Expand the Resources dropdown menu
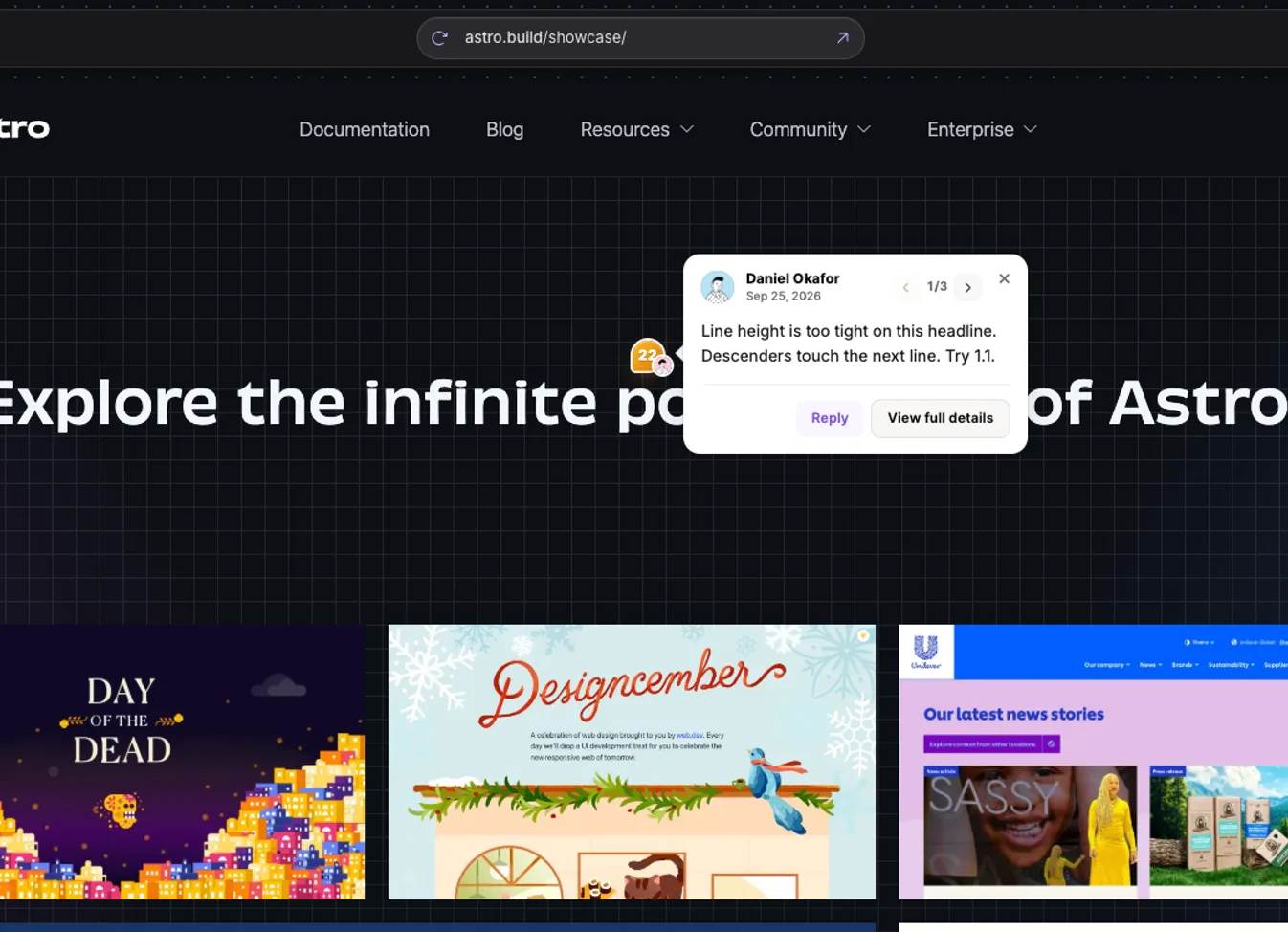 coord(636,129)
